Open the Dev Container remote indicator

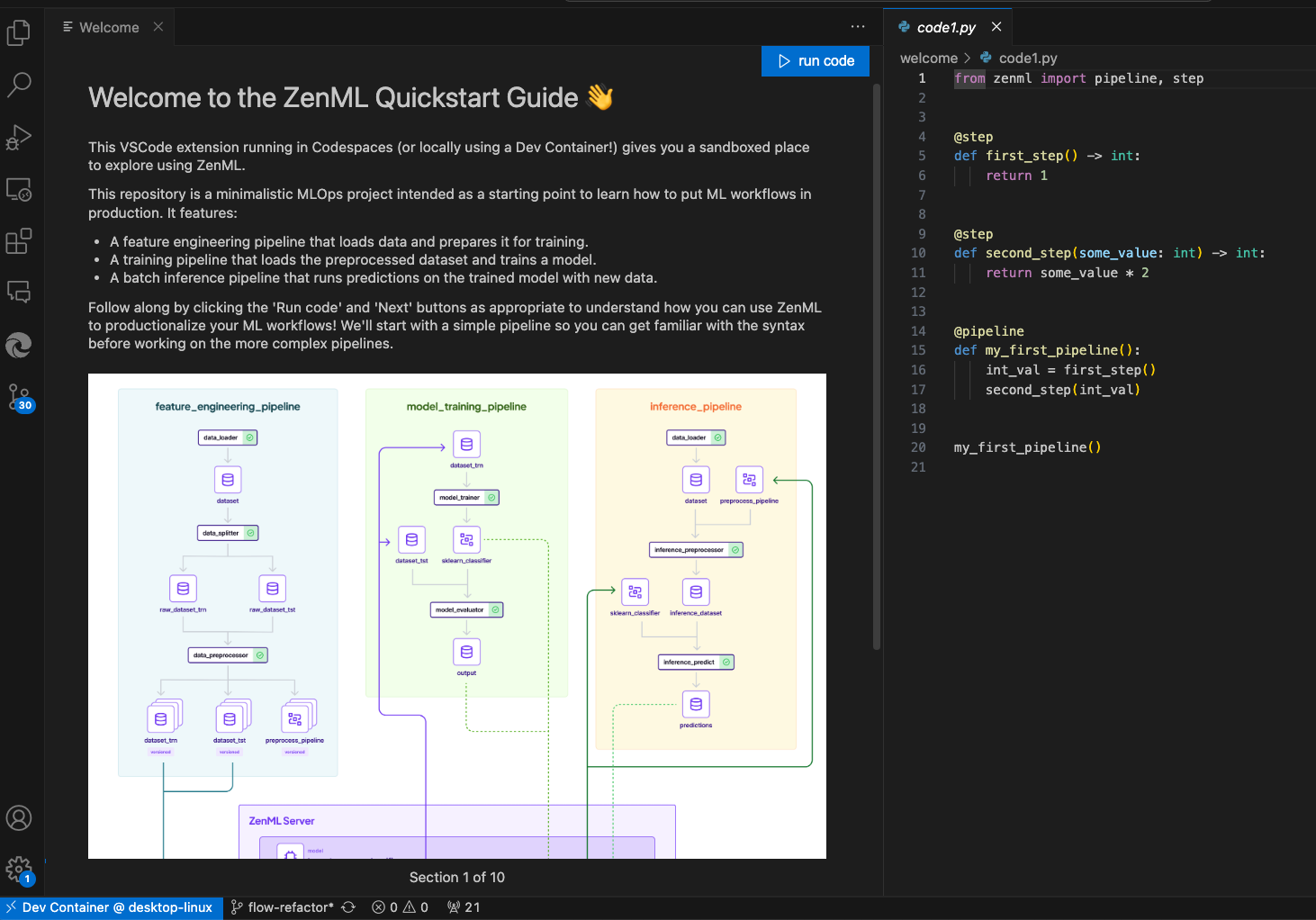tap(111, 906)
